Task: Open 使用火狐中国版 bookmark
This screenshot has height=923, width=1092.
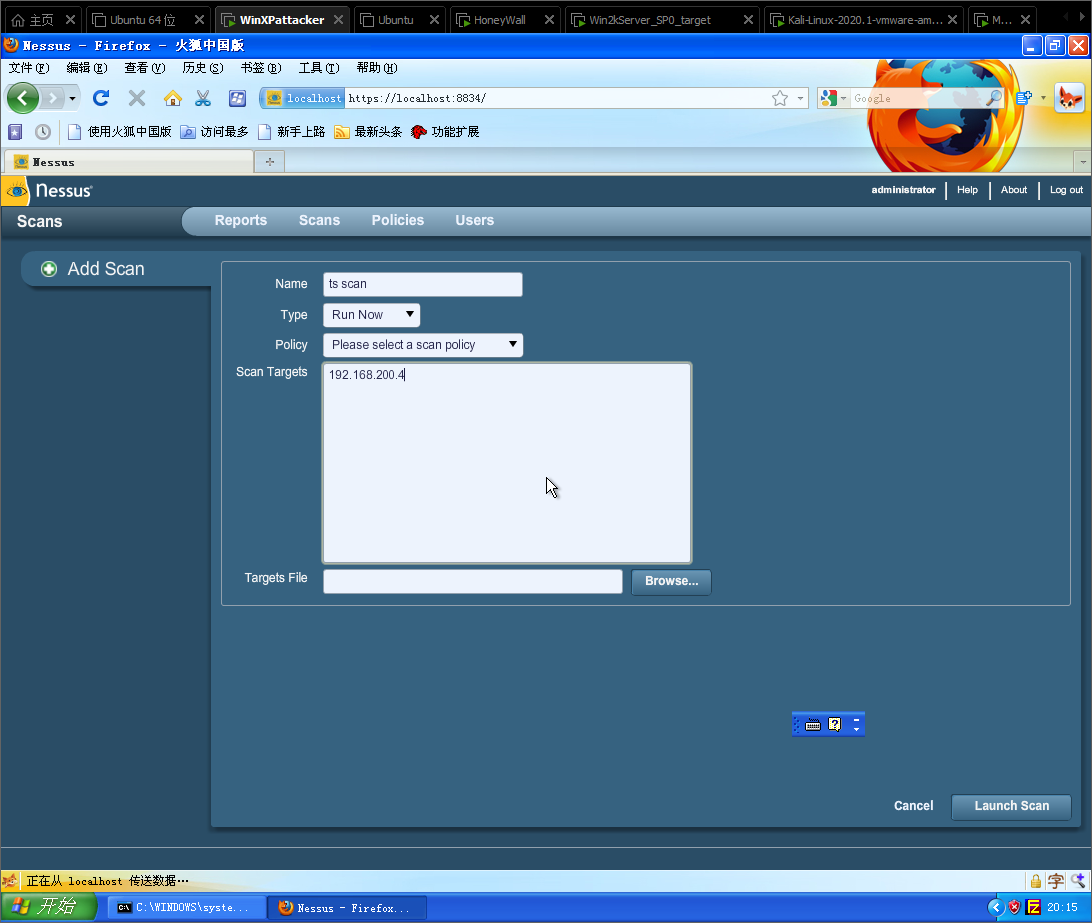Action: (x=120, y=132)
